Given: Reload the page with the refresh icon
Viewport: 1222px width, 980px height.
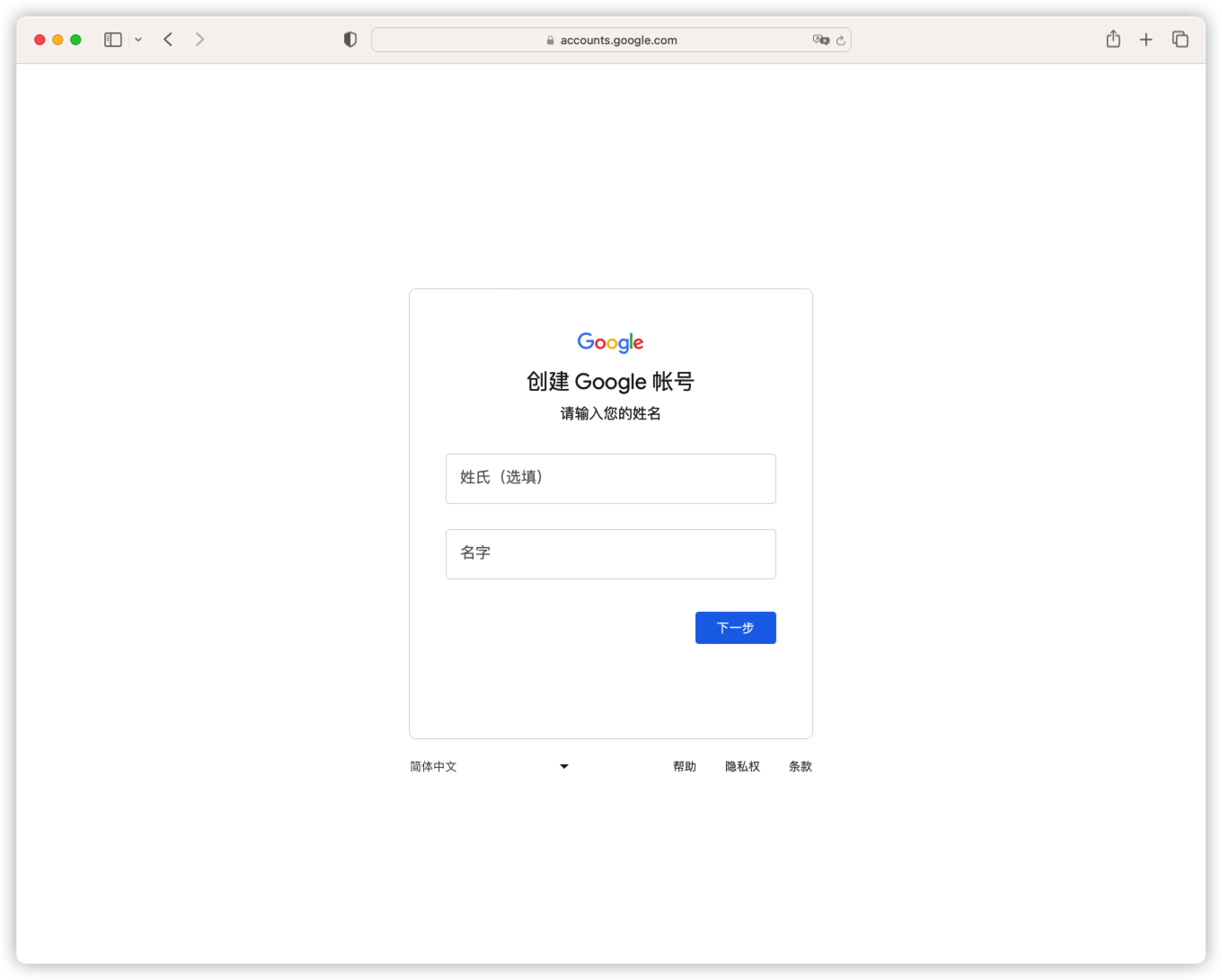Looking at the screenshot, I should pyautogui.click(x=841, y=40).
